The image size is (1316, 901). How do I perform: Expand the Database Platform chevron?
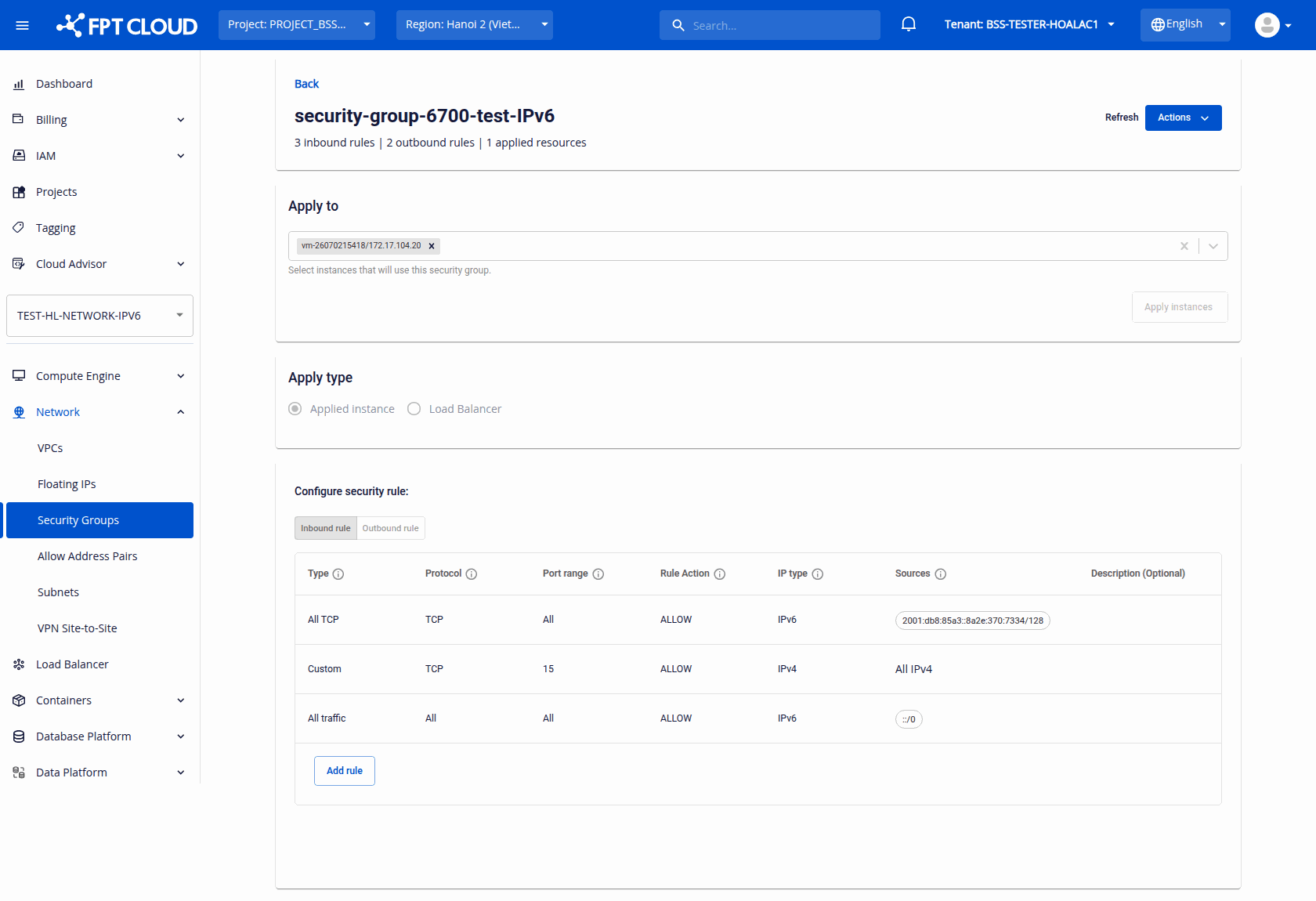point(181,736)
